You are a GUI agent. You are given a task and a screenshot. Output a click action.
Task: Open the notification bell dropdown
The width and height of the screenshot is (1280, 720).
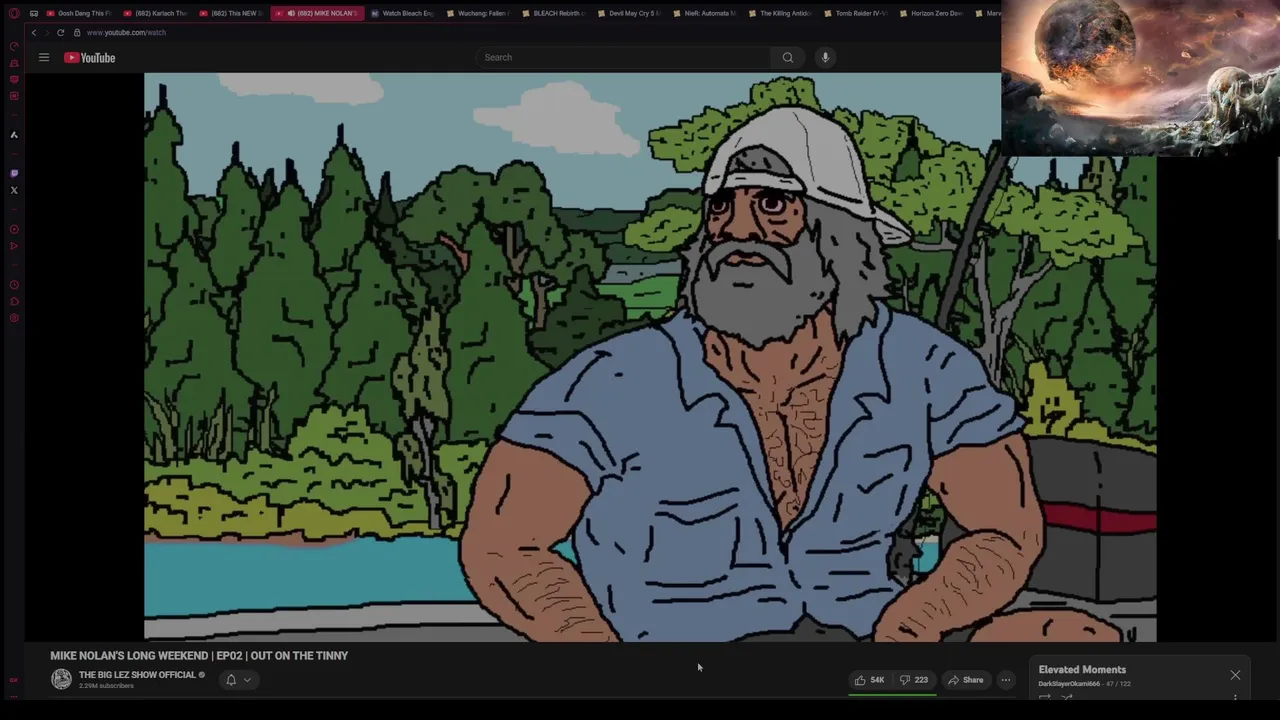pos(238,680)
